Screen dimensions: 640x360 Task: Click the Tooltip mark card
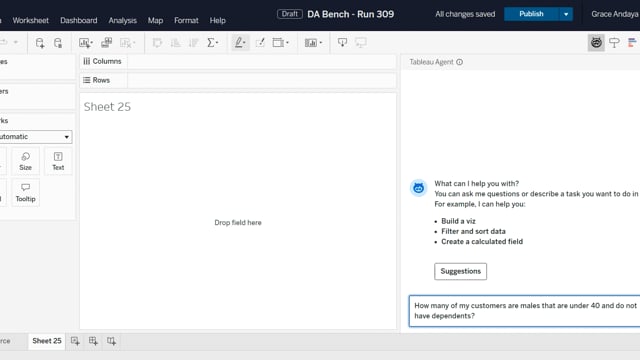coord(25,193)
